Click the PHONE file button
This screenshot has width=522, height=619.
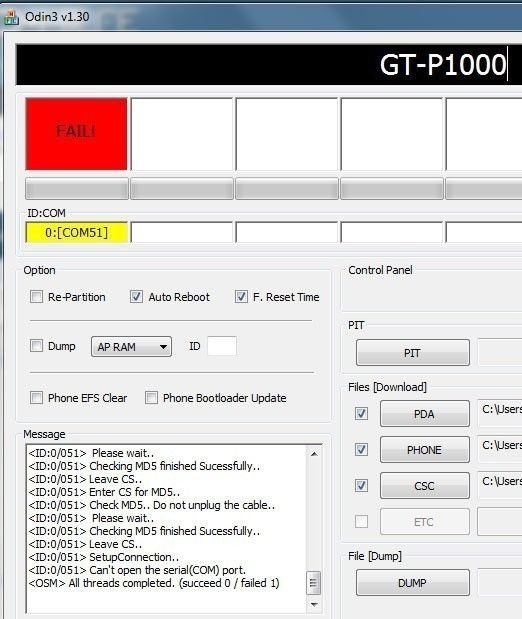tap(424, 450)
